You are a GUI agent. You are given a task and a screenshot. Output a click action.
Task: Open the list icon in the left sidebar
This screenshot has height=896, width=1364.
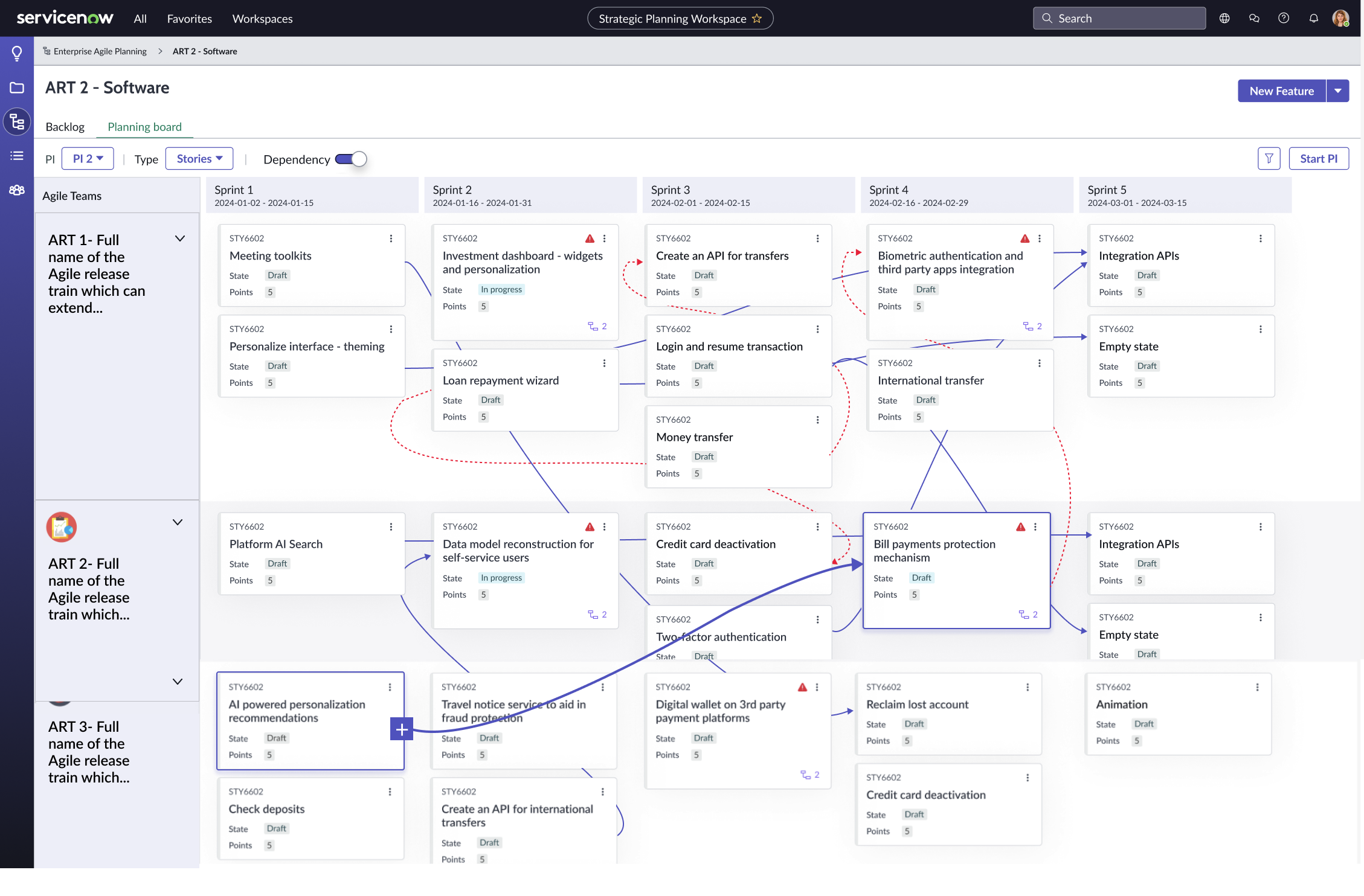tap(16, 156)
